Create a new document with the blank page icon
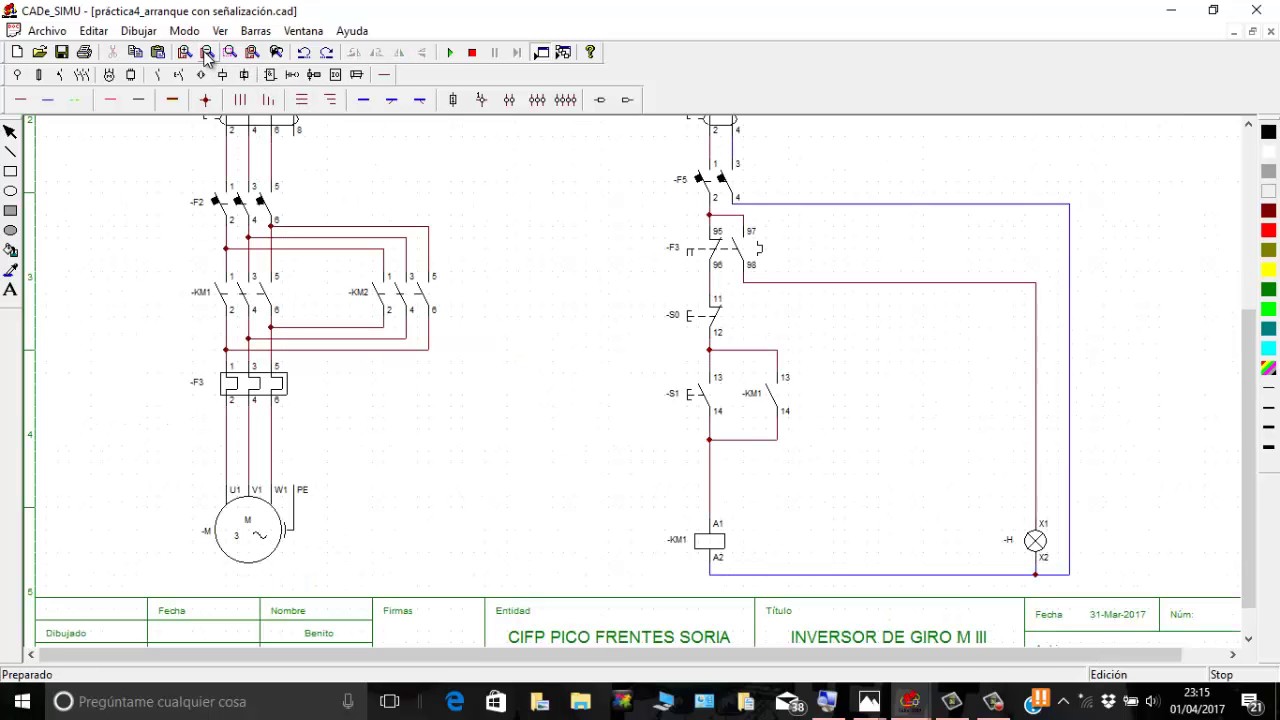1280x720 pixels. pos(17,52)
